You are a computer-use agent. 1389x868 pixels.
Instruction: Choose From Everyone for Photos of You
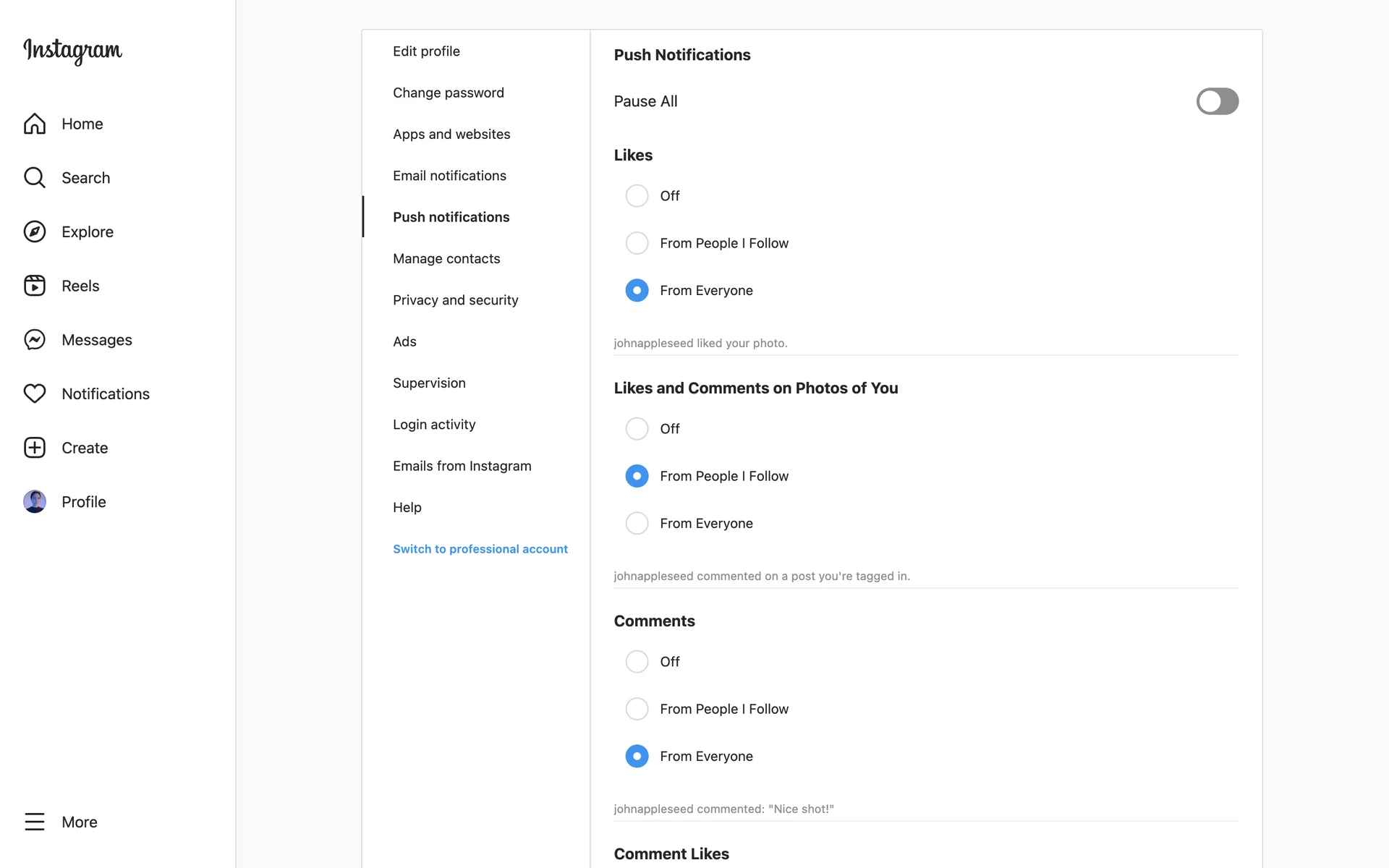(x=637, y=523)
